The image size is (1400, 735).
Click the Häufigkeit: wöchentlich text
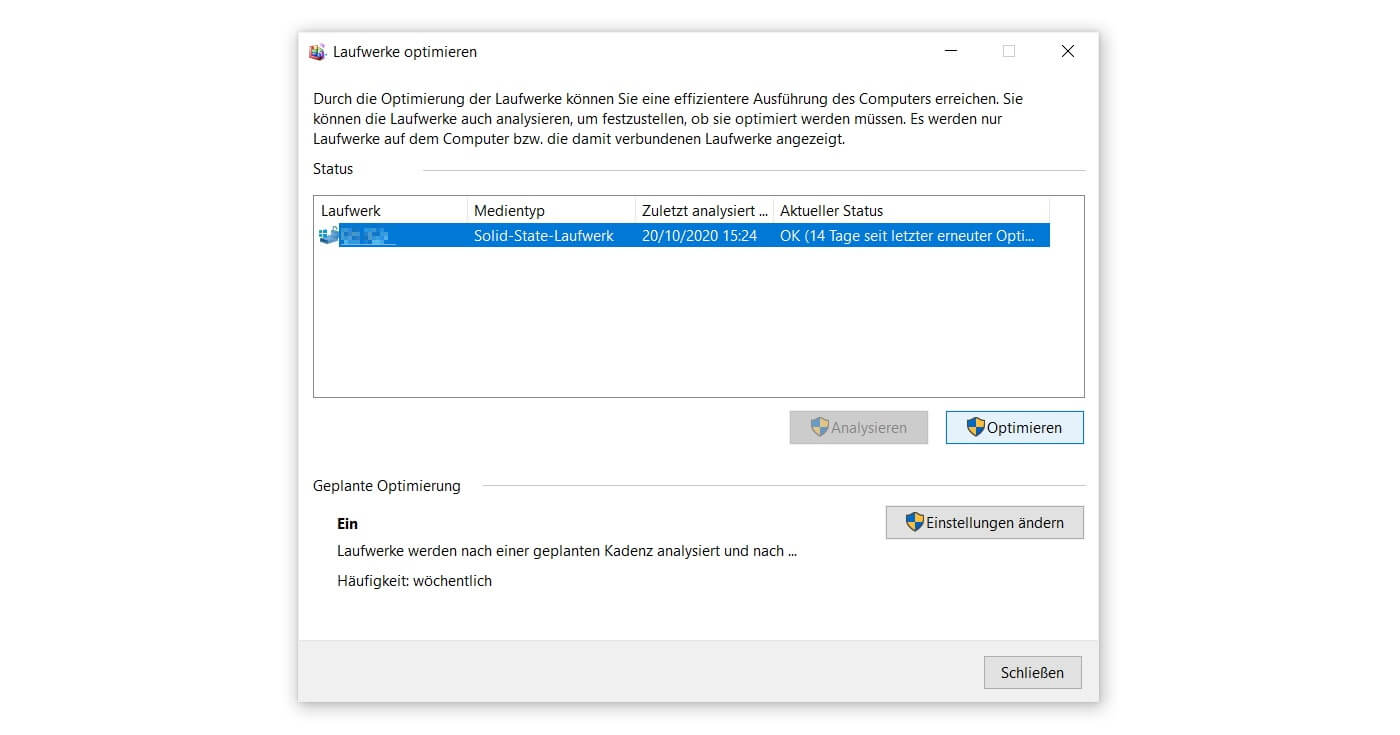point(413,580)
